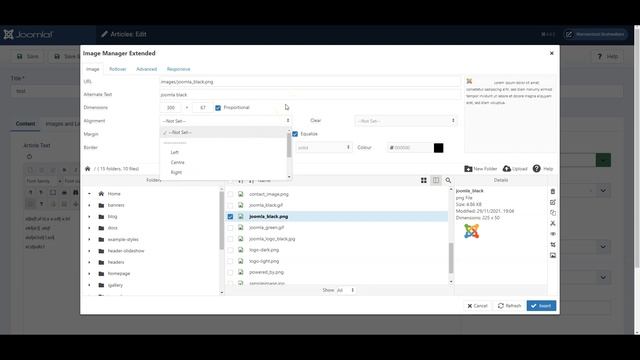The image size is (640, 360).
Task: Click the thumbnail image icon in Details panel
Action: click(553, 255)
